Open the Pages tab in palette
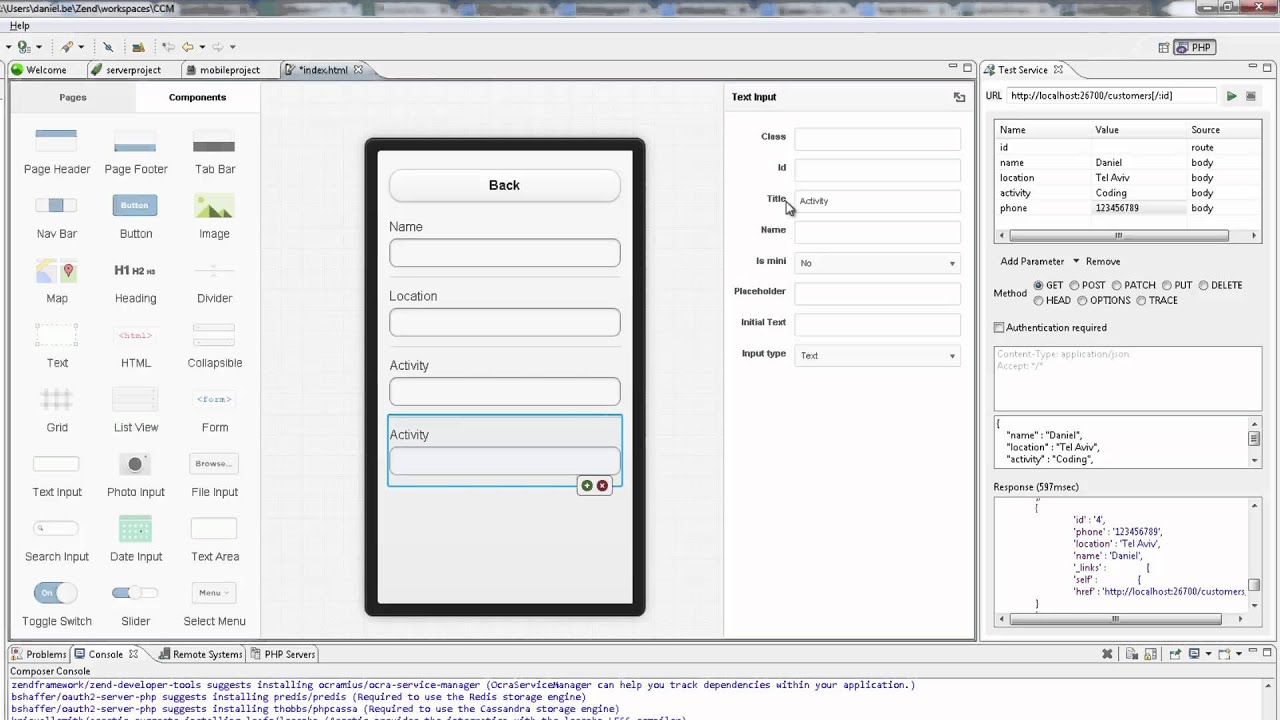 [x=73, y=97]
